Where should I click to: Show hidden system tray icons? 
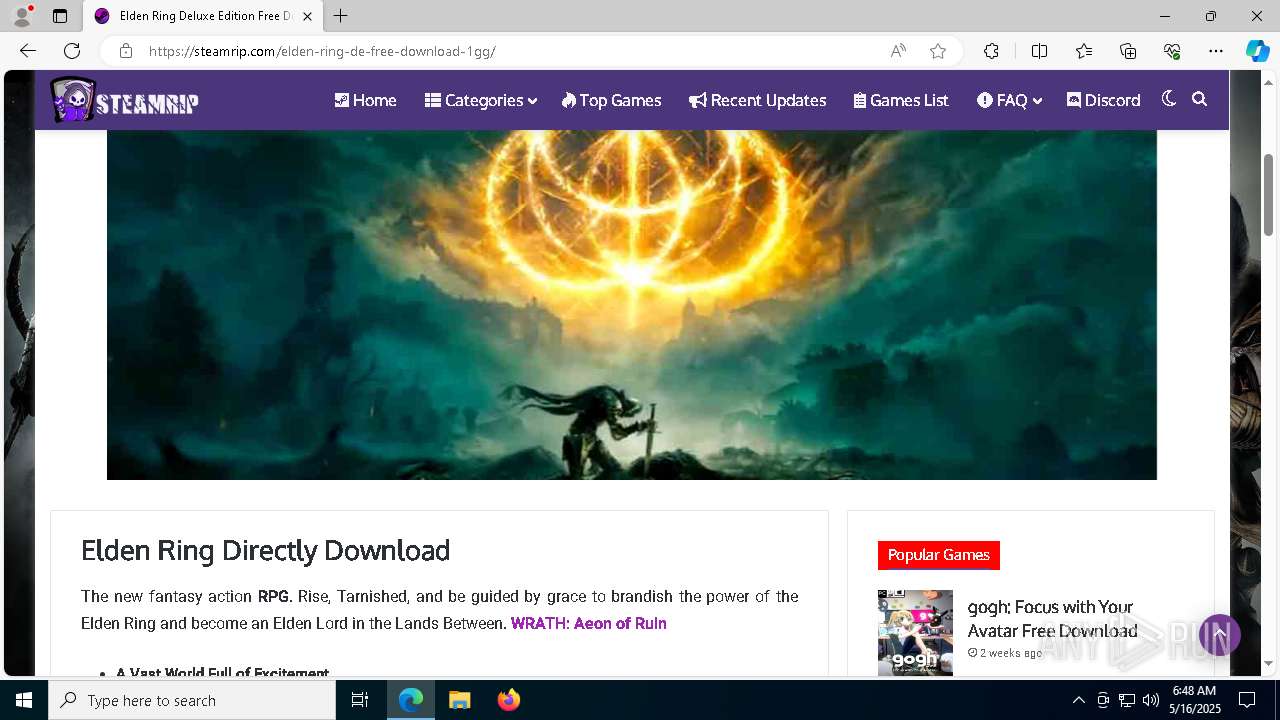click(1078, 700)
